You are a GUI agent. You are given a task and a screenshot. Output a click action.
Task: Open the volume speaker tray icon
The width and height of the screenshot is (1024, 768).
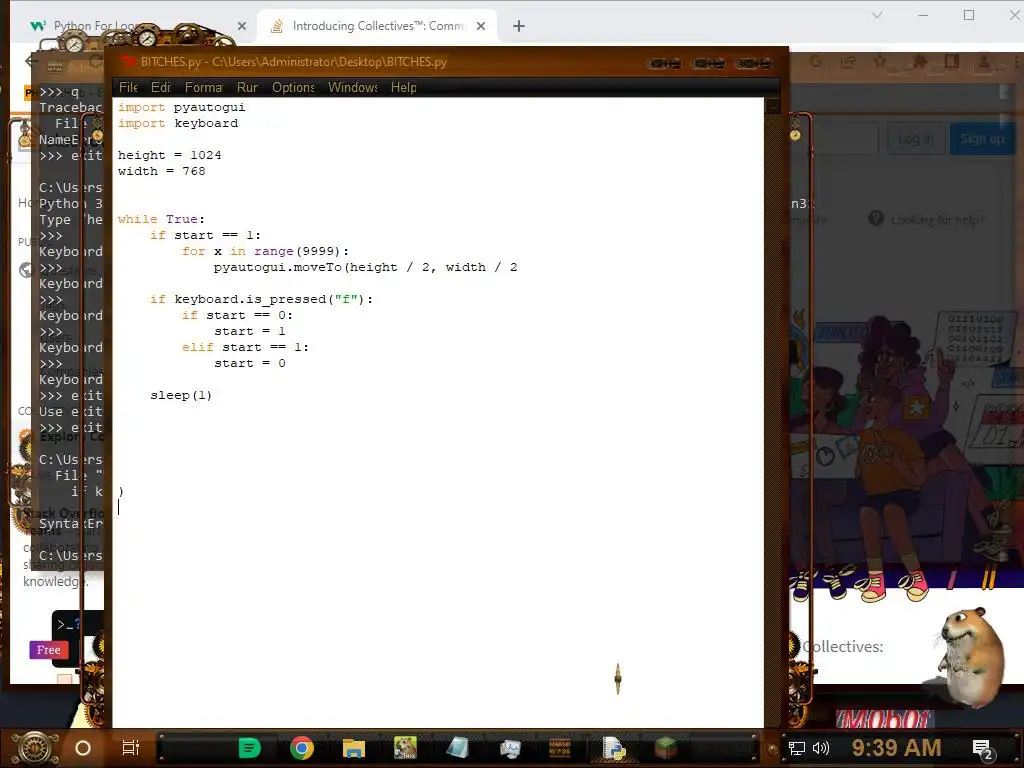821,748
